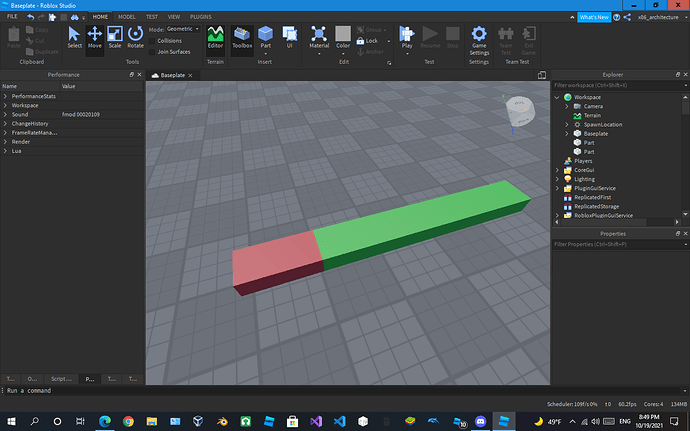Viewport: 690px width, 431px height.
Task: Open Microsoft Edge from taskbar
Action: (x=105, y=421)
